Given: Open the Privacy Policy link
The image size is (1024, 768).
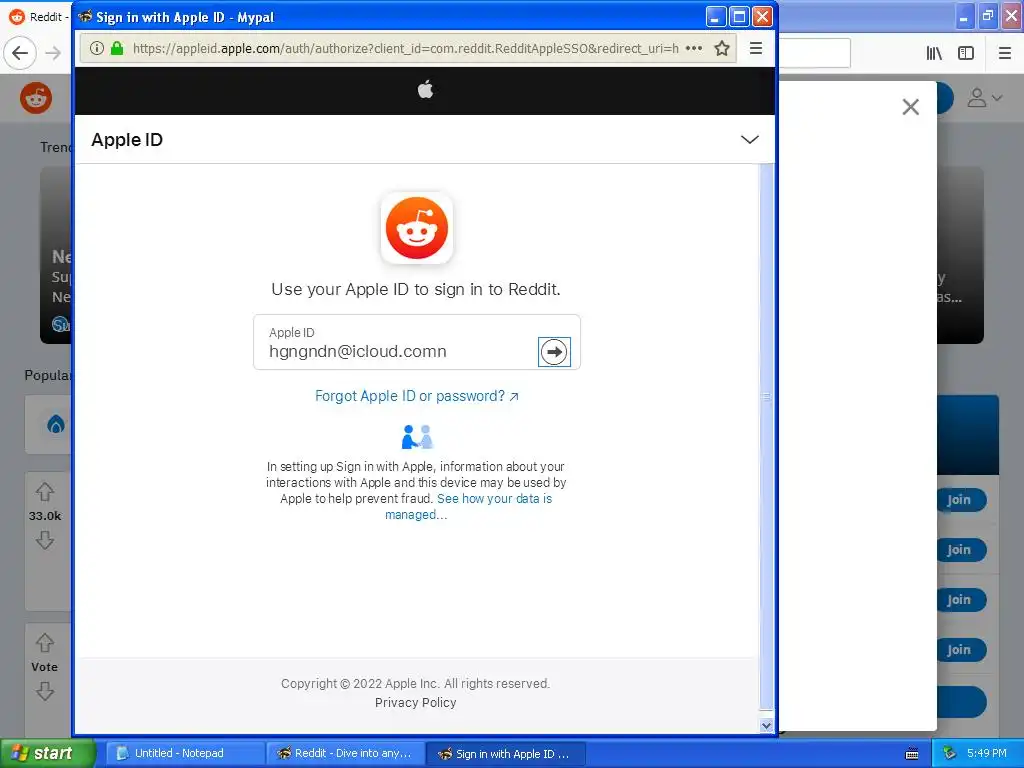Looking at the screenshot, I should [415, 703].
